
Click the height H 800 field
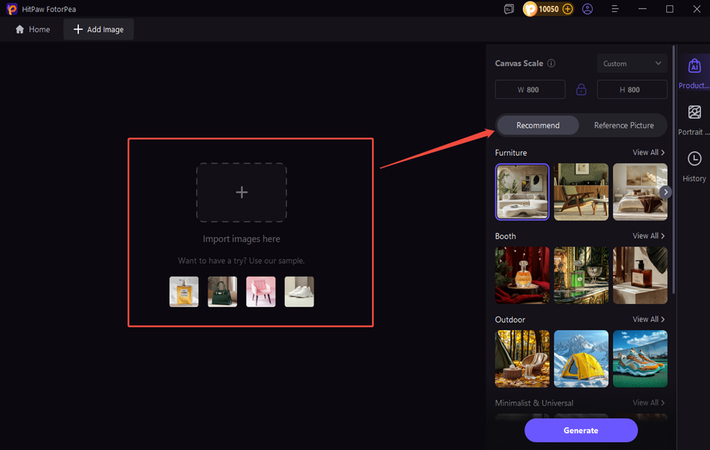(x=632, y=90)
